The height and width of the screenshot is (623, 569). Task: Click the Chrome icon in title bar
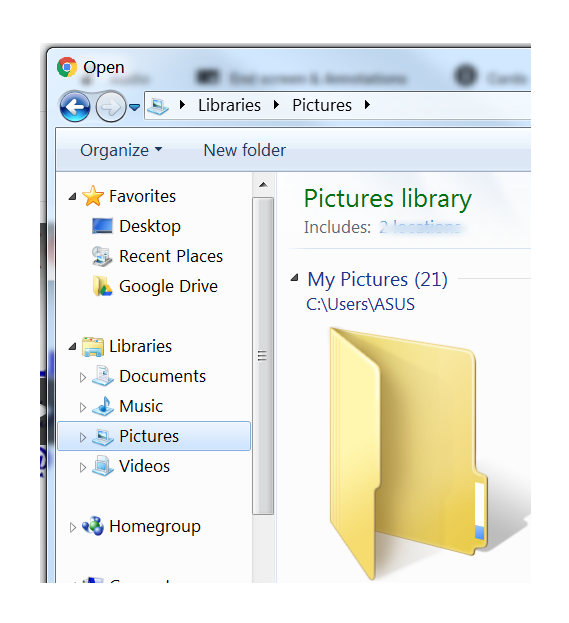[x=67, y=67]
